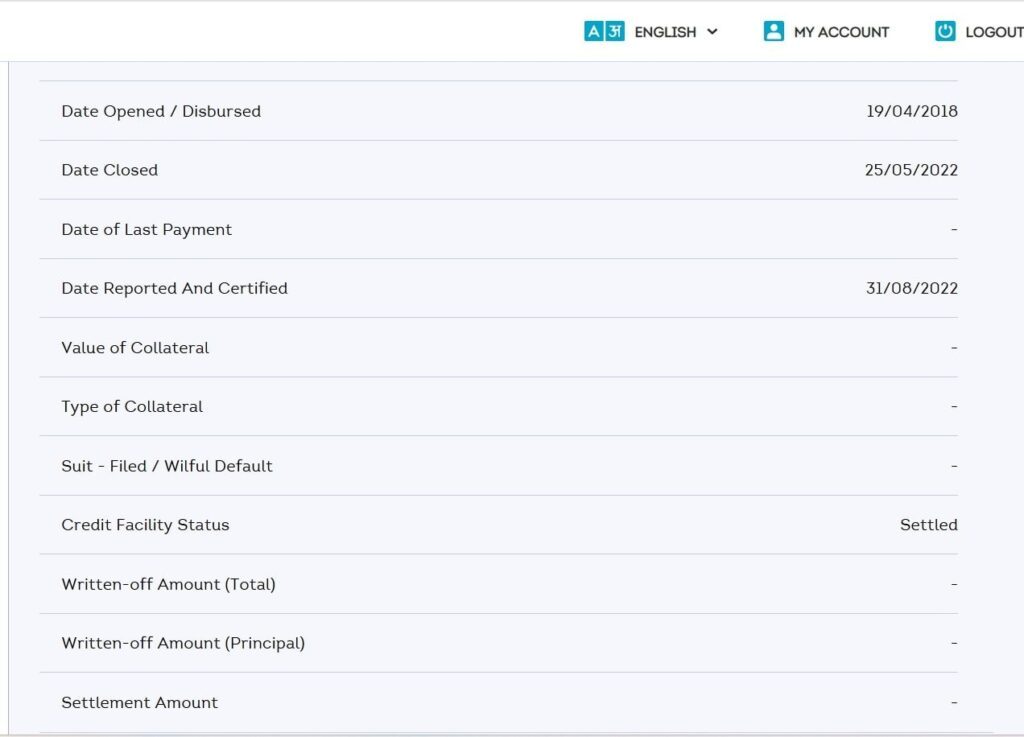
Task: Click the LOGOUT link
Action: [994, 32]
